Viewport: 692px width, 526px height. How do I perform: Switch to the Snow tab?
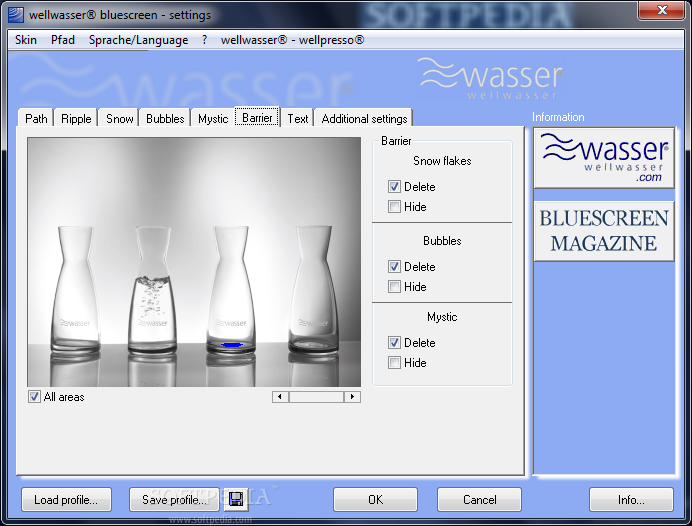click(x=119, y=119)
